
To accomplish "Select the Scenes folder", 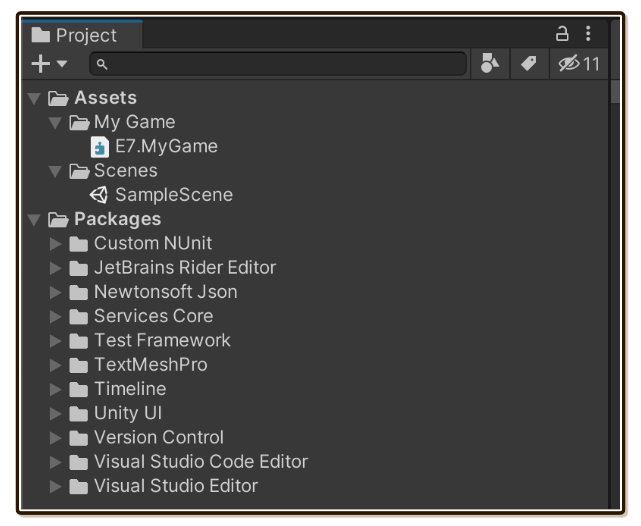I will click(x=126, y=170).
